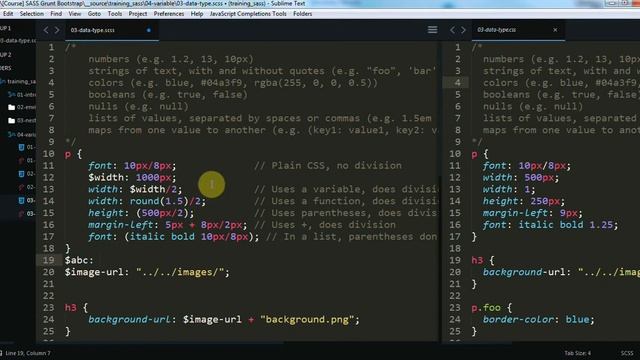Click line number 19 in left pane

tap(49, 260)
